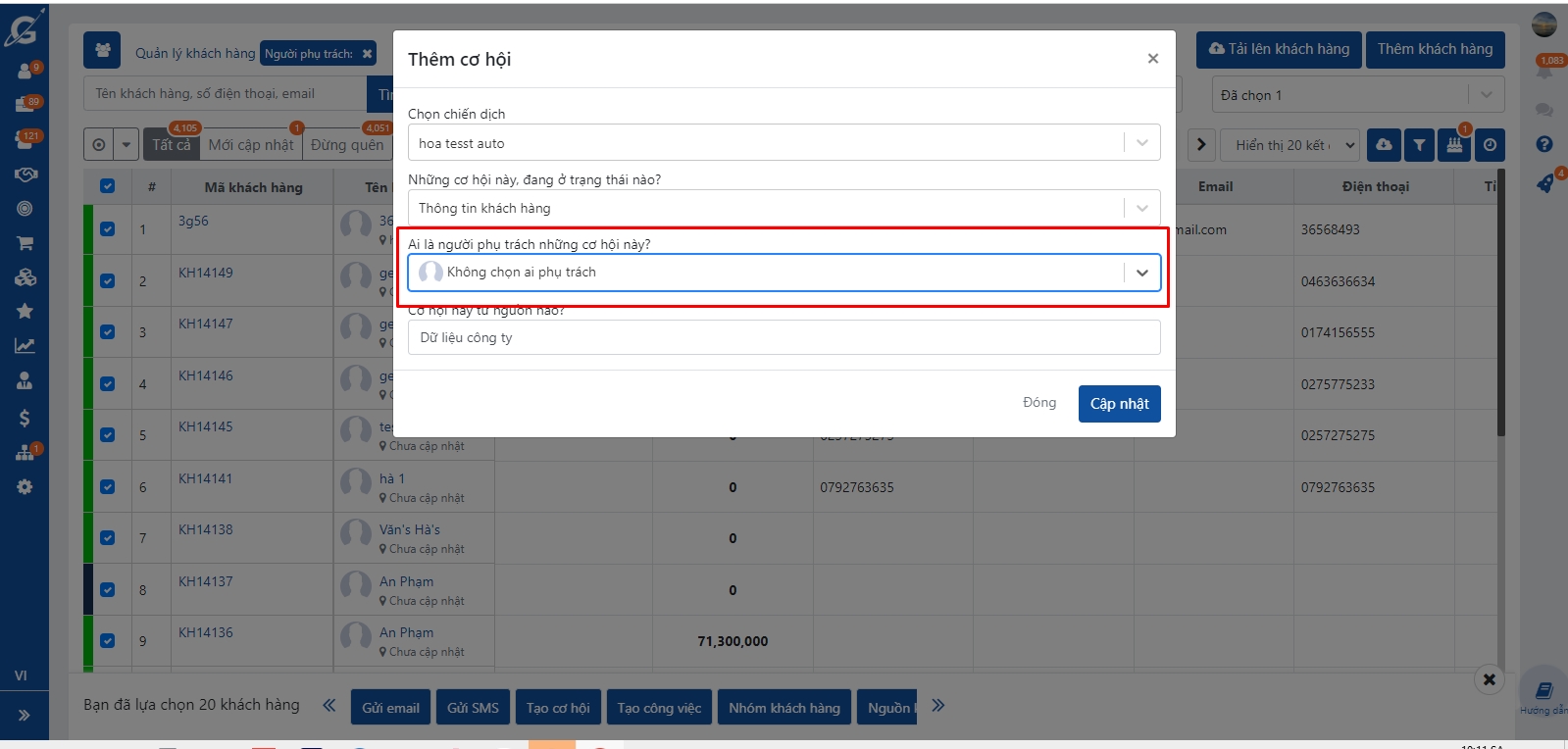The width and height of the screenshot is (1568, 749).
Task: Switch to the Mới cập nhật tab
Action: click(x=250, y=145)
